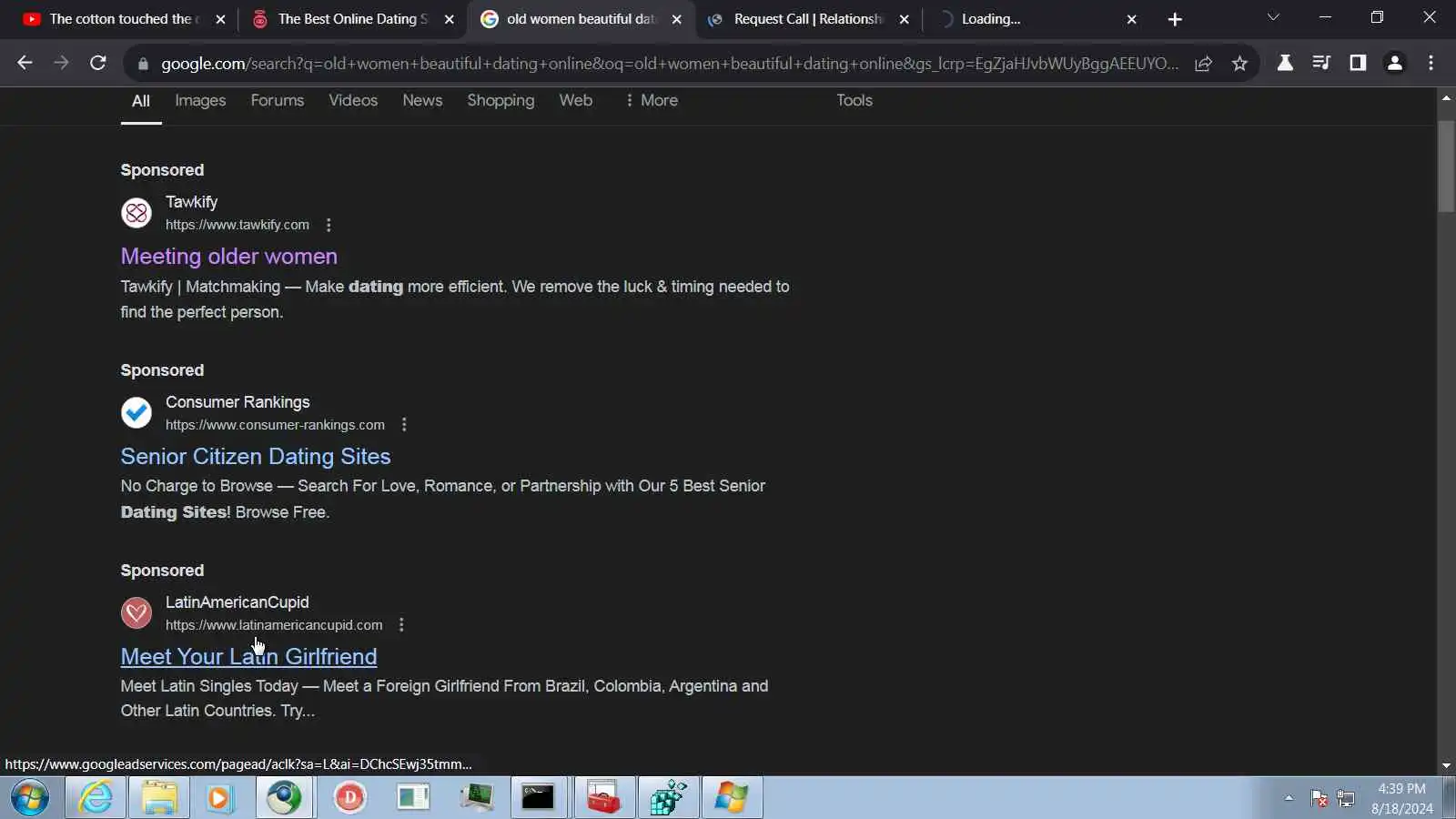
Task: Open the media control icon in toolbar
Action: tap(1321, 63)
